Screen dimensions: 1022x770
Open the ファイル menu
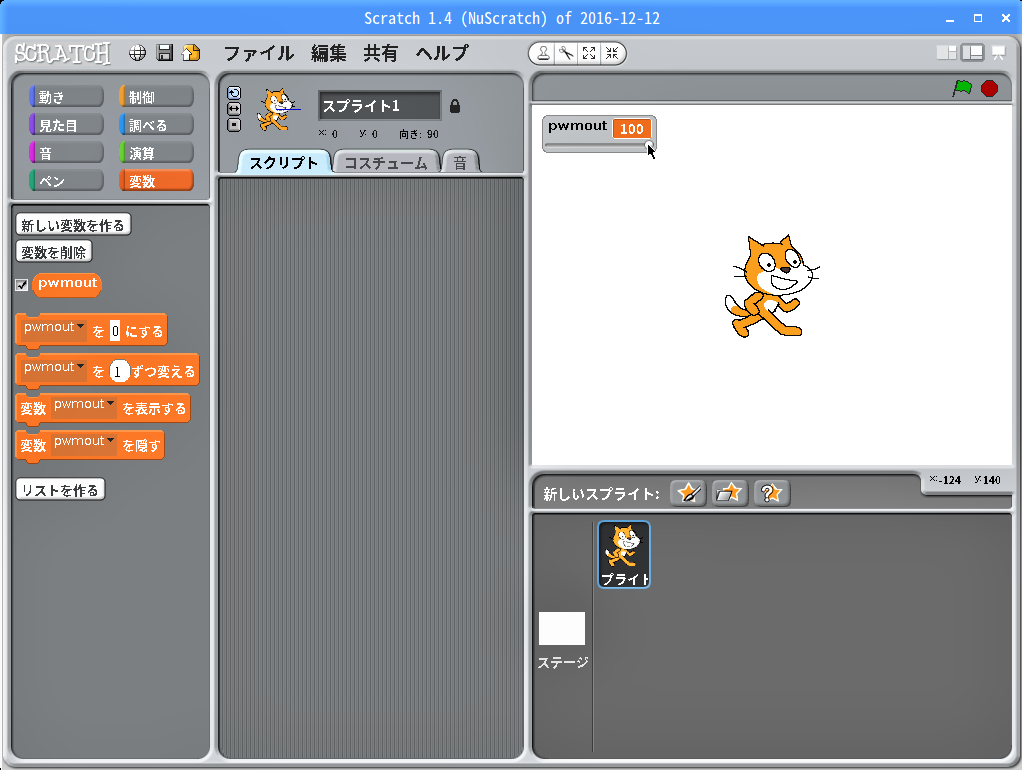(x=258, y=53)
